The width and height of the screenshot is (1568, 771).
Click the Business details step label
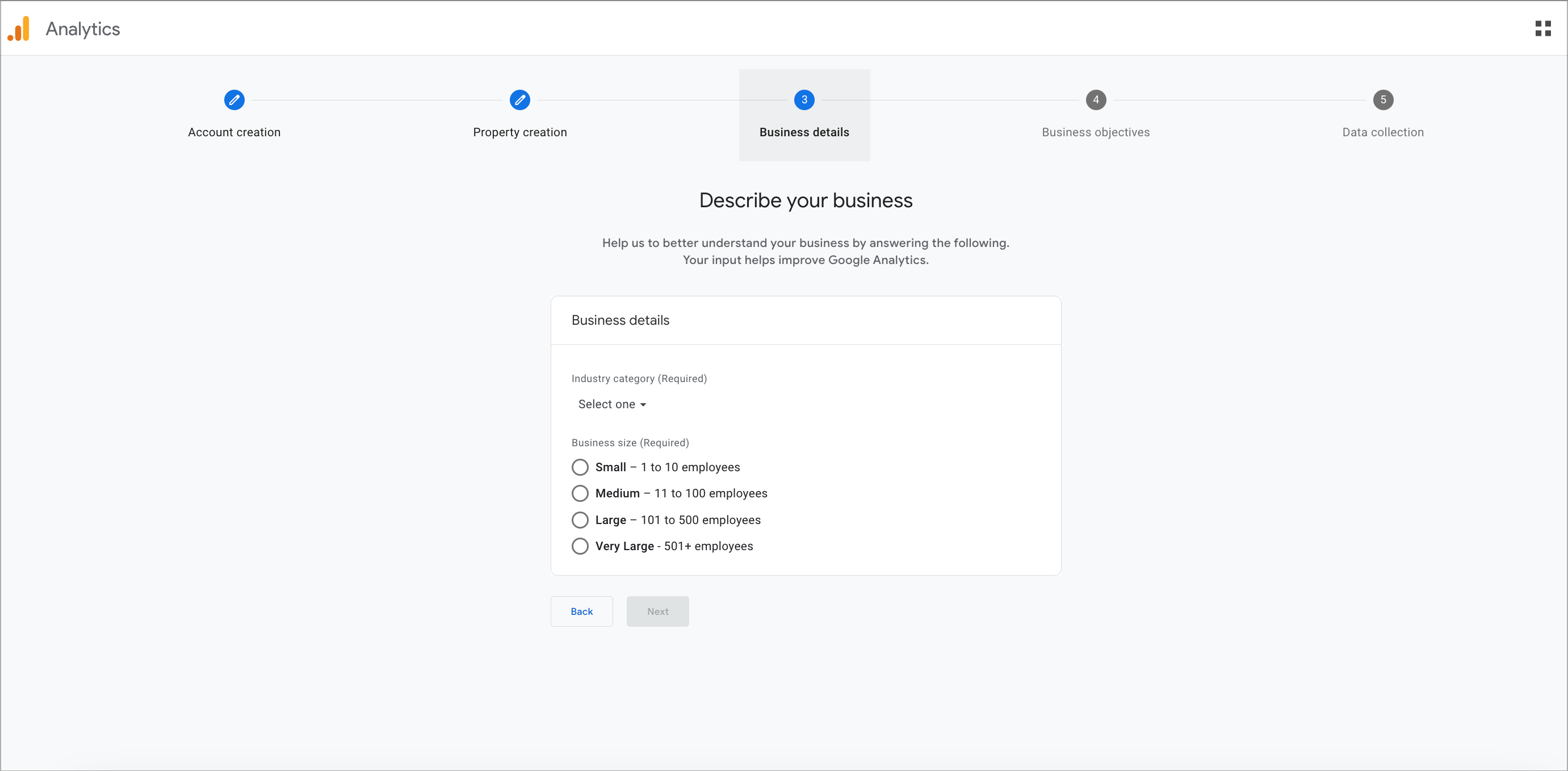[804, 132]
